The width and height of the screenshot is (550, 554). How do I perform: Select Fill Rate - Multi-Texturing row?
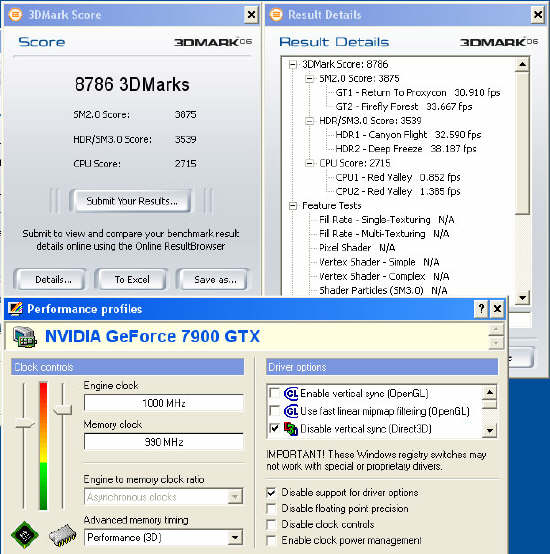[384, 234]
